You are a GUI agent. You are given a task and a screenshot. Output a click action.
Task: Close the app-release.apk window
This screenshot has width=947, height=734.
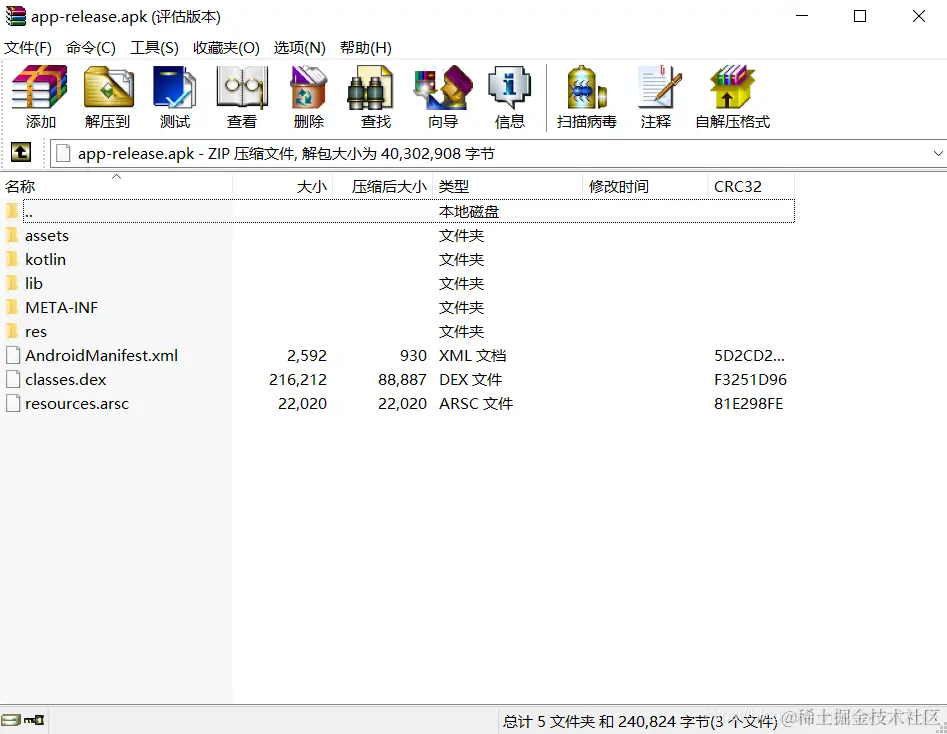coord(919,16)
